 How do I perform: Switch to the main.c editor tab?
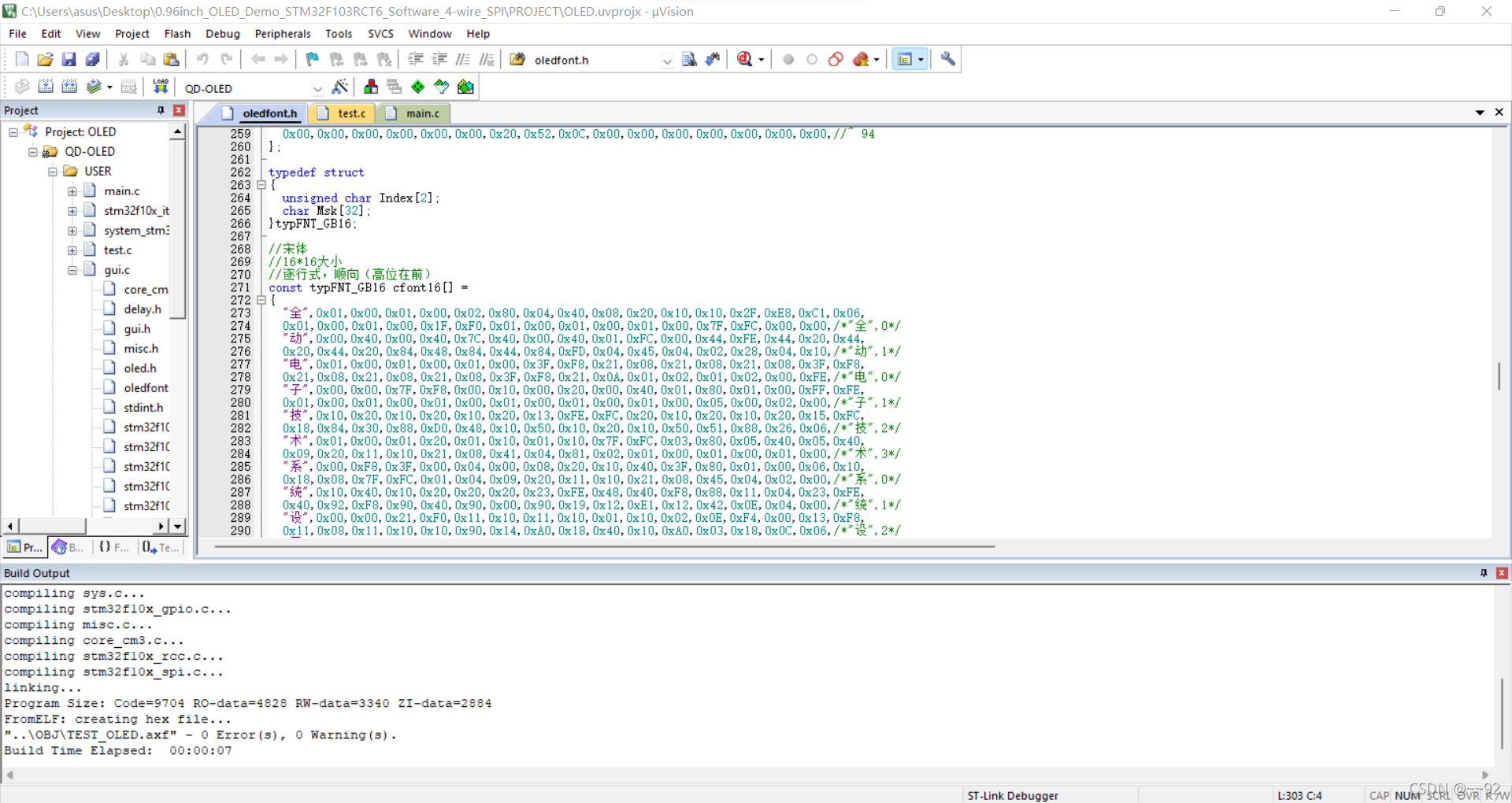[413, 113]
